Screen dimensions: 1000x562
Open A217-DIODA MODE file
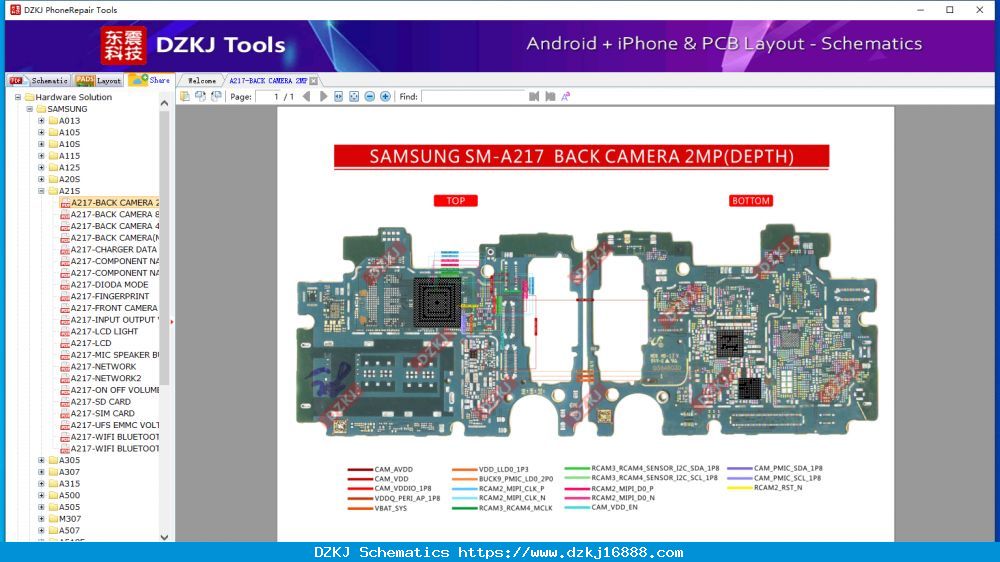pyautogui.click(x=109, y=285)
